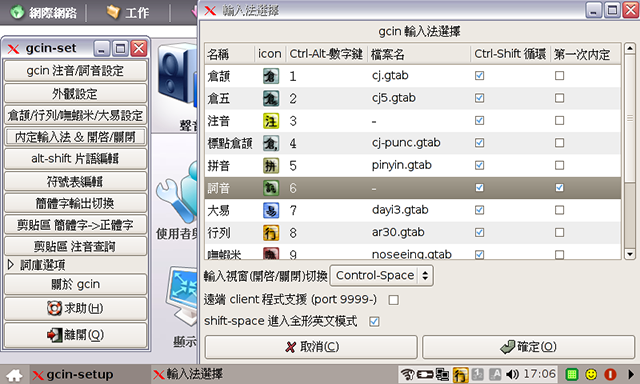Open the volume speaker tray icon
This screenshot has width=640, height=384.
point(512,374)
